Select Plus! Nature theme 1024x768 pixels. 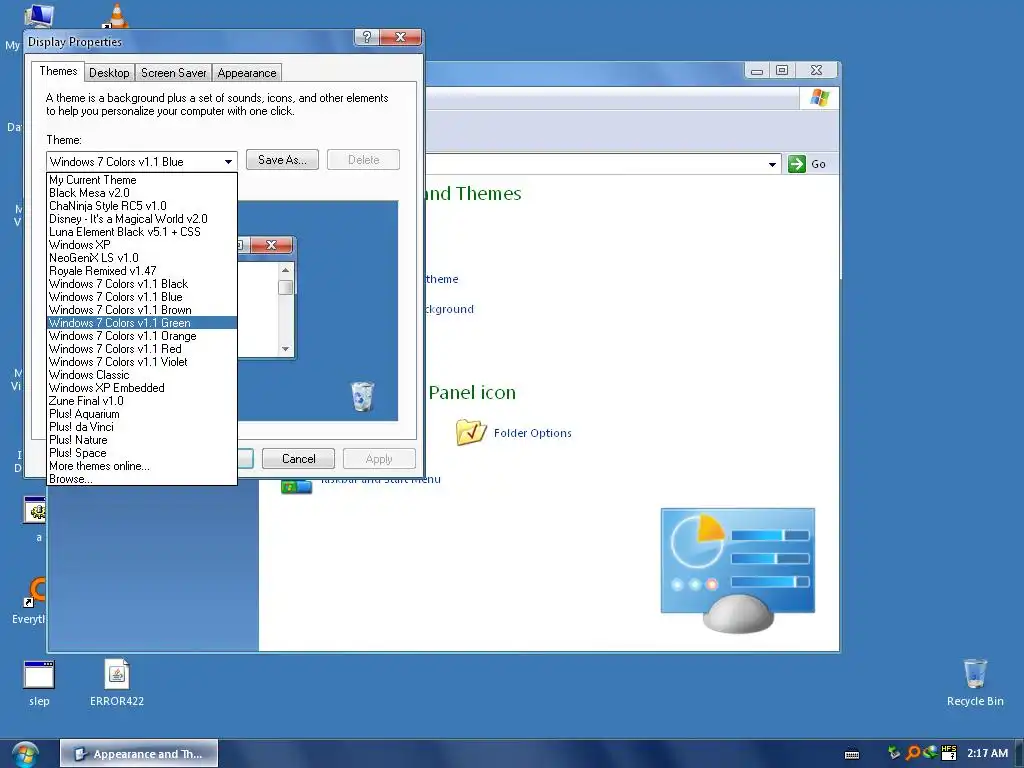pyautogui.click(x=142, y=440)
